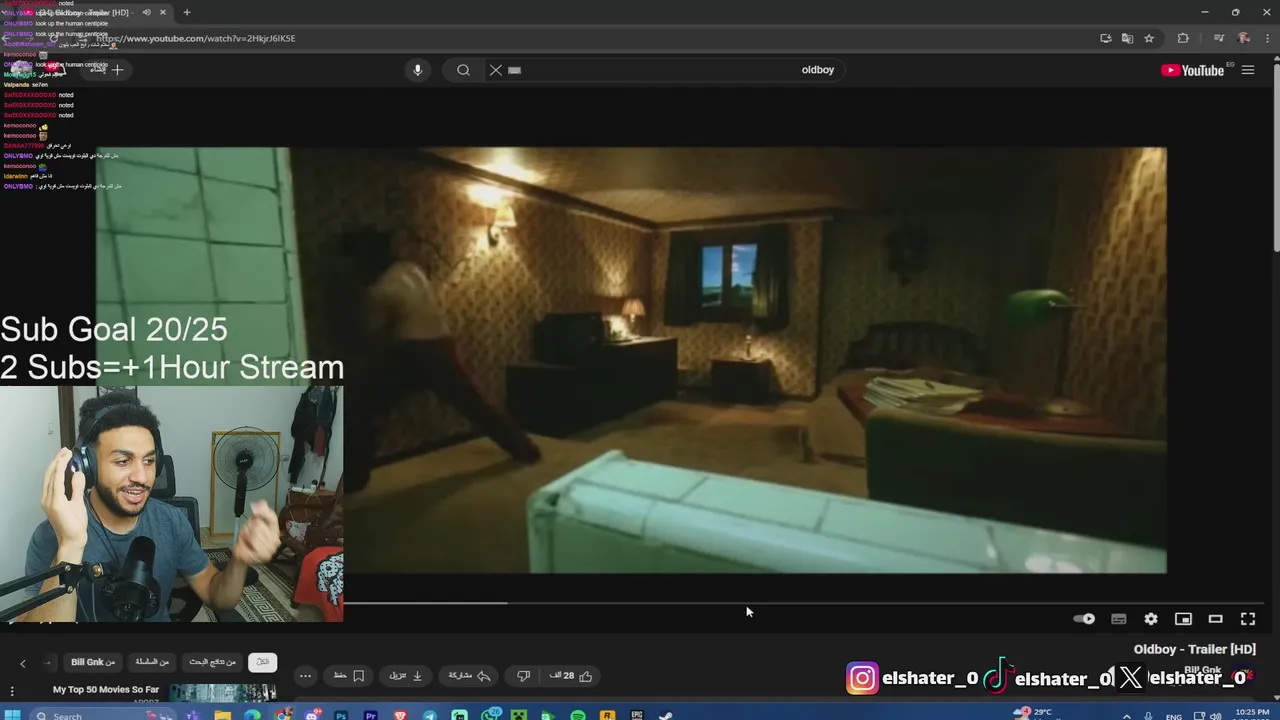Click the install/cast icon in address bar
This screenshot has height=720, width=1280.
tap(1105, 38)
